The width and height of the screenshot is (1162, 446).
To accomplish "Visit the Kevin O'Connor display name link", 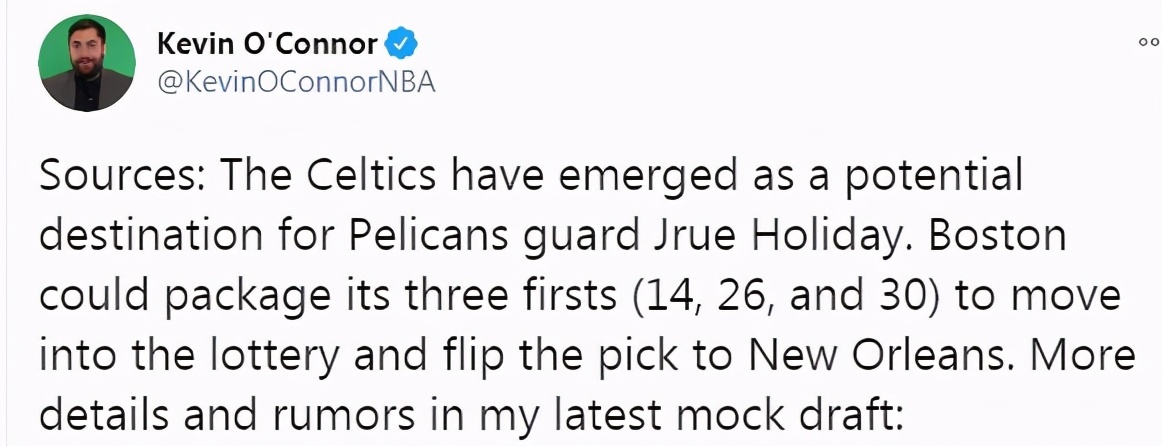I will tap(267, 44).
